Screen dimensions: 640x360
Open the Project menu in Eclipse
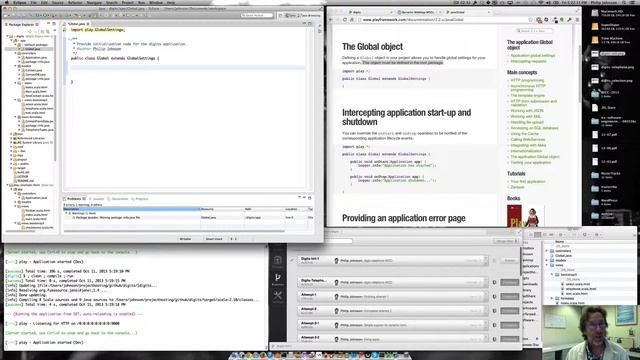tap(127, 2)
